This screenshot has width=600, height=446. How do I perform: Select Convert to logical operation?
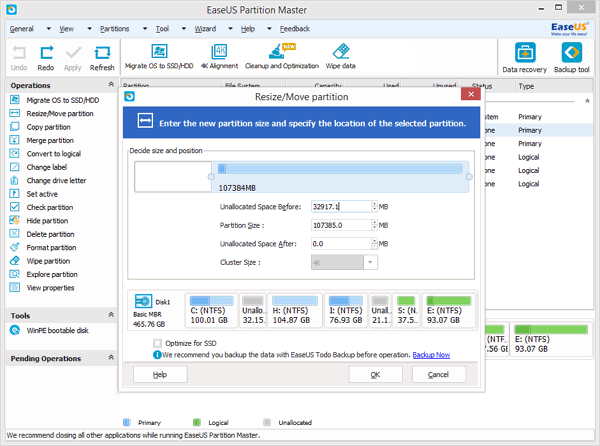coord(45,154)
